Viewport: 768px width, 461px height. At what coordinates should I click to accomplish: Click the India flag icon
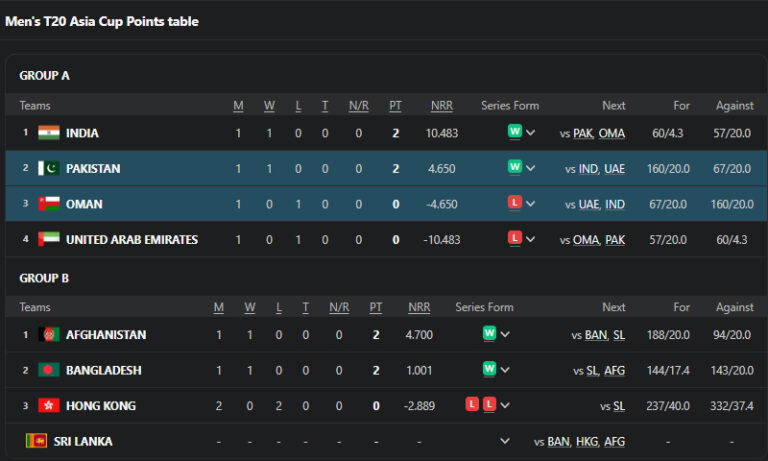pyautogui.click(x=49, y=133)
